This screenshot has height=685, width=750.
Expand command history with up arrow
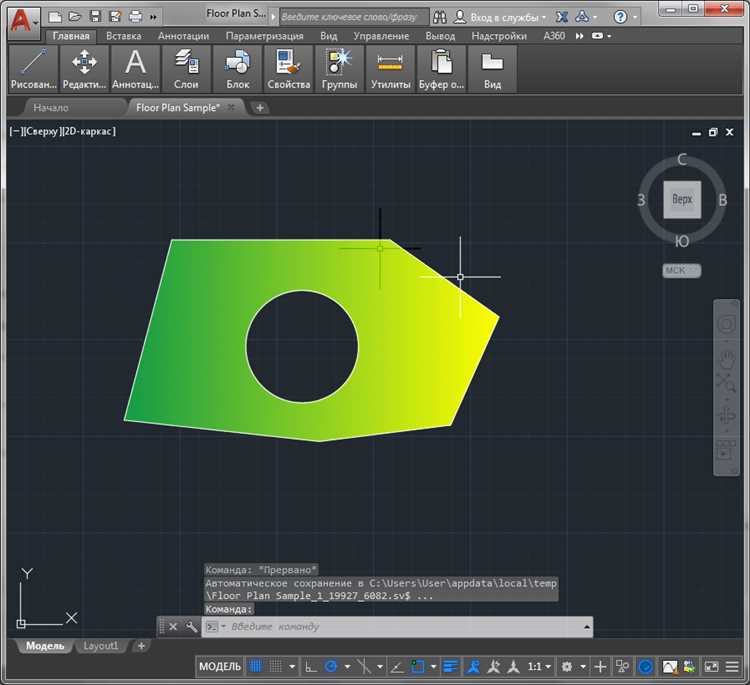coord(587,627)
